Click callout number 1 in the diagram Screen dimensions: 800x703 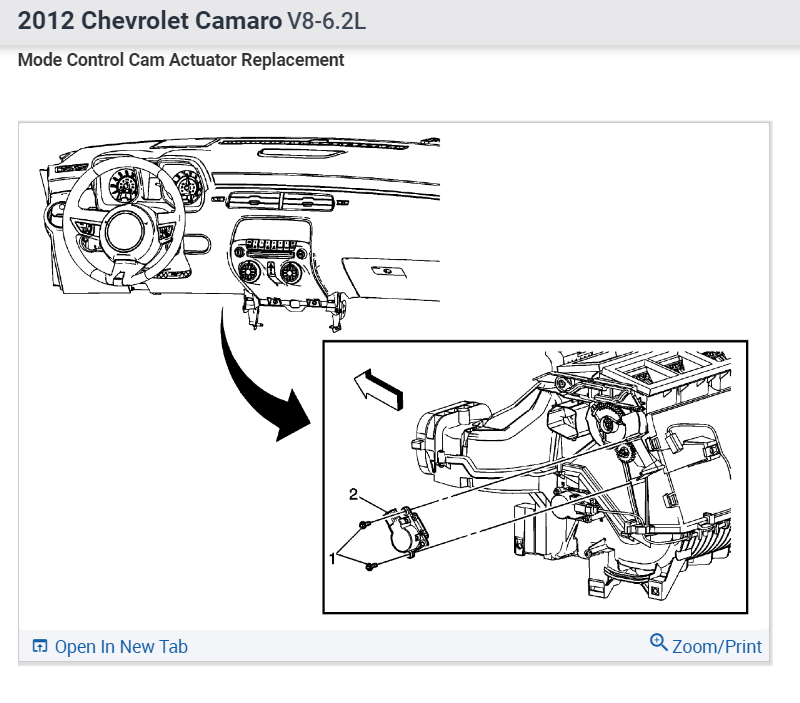tap(332, 559)
